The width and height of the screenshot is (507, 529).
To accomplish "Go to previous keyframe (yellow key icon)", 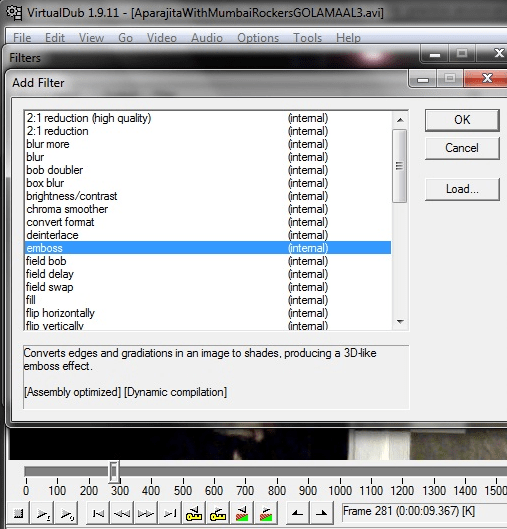I will 194,513.
